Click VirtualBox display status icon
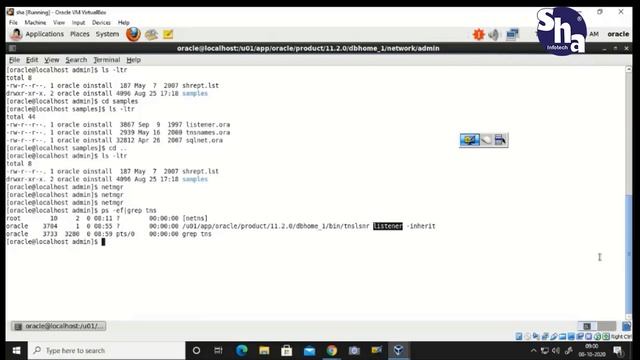Screen dimensions: 640x360 pyautogui.click(x=571, y=336)
